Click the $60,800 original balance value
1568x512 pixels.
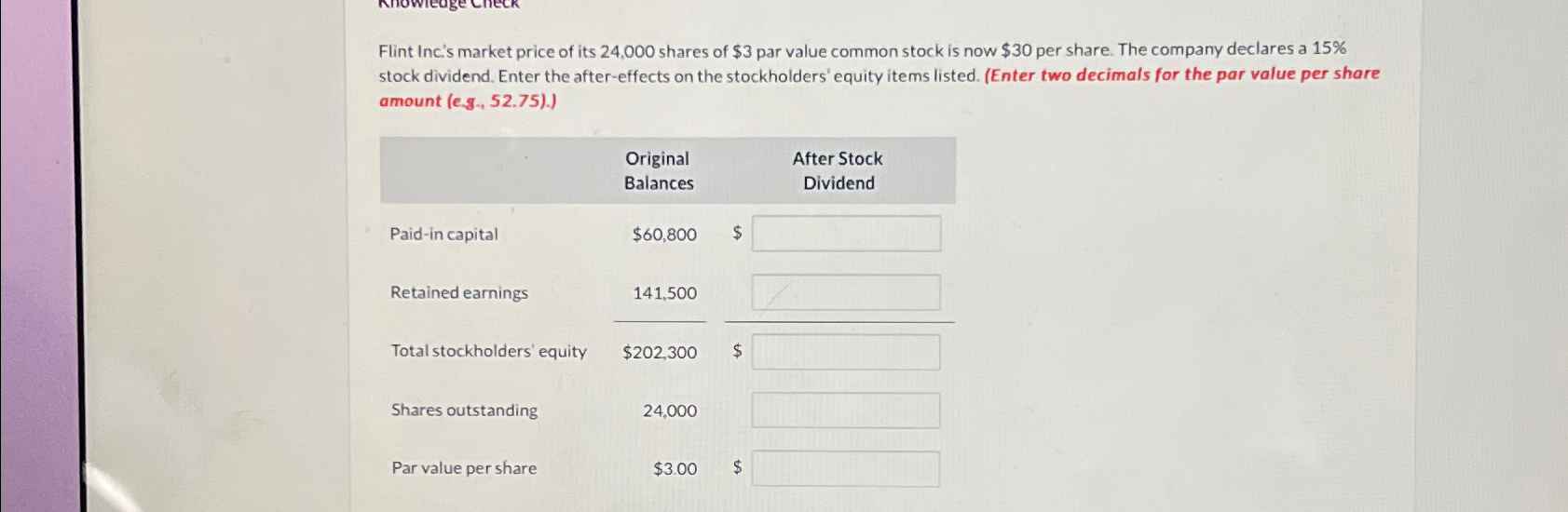click(x=664, y=235)
